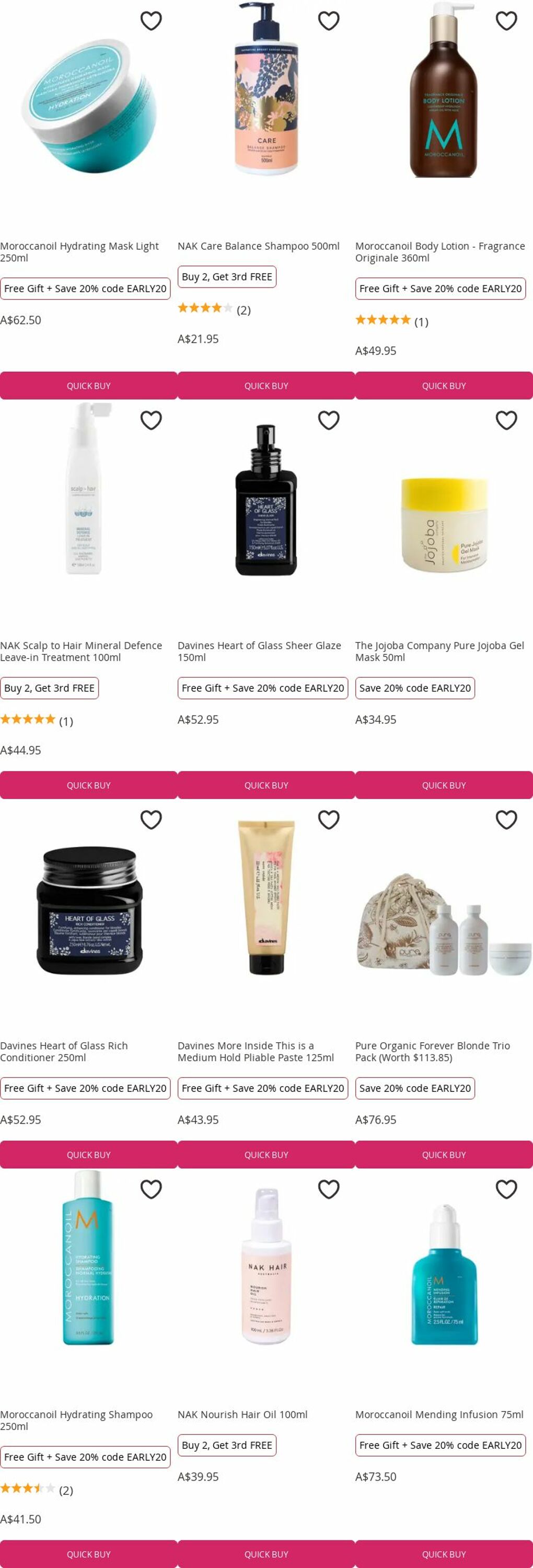Open star rating reviews for Moroccanoil Body Lotion
Viewport: 533px width, 1568px height.
click(392, 321)
